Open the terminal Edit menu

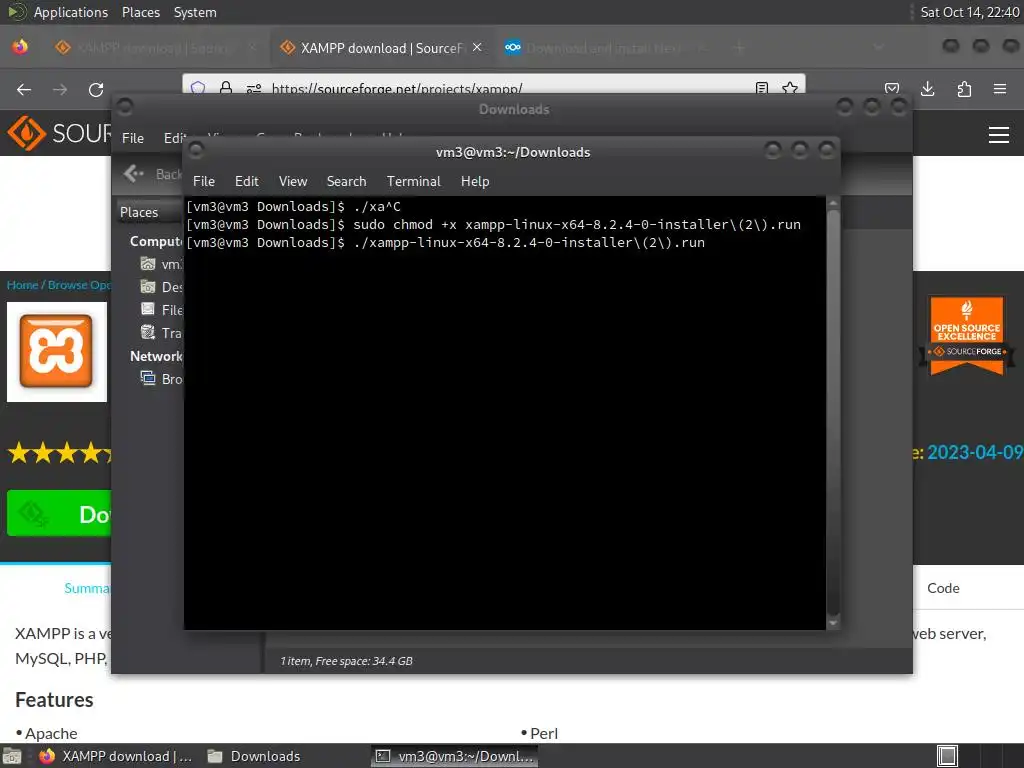pos(246,181)
